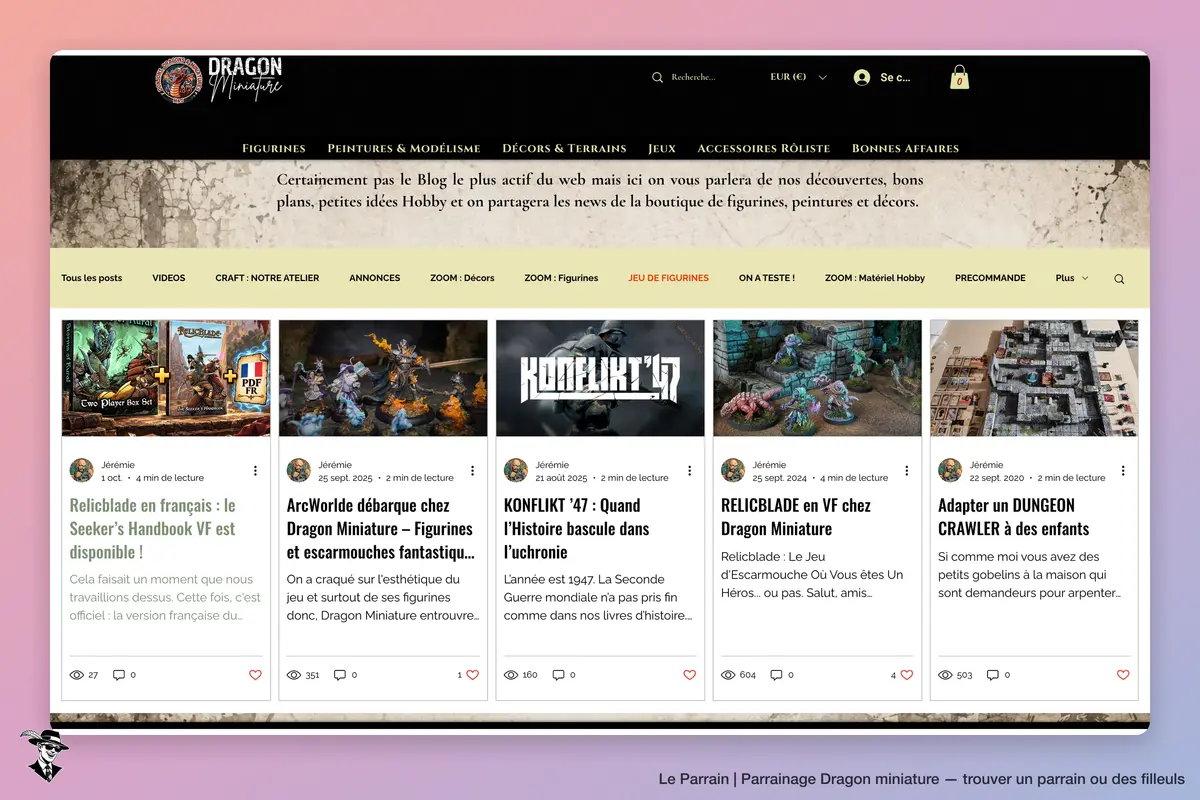Click the Se connecter login link
Image resolution: width=1200 pixels, height=800 pixels.
point(895,77)
